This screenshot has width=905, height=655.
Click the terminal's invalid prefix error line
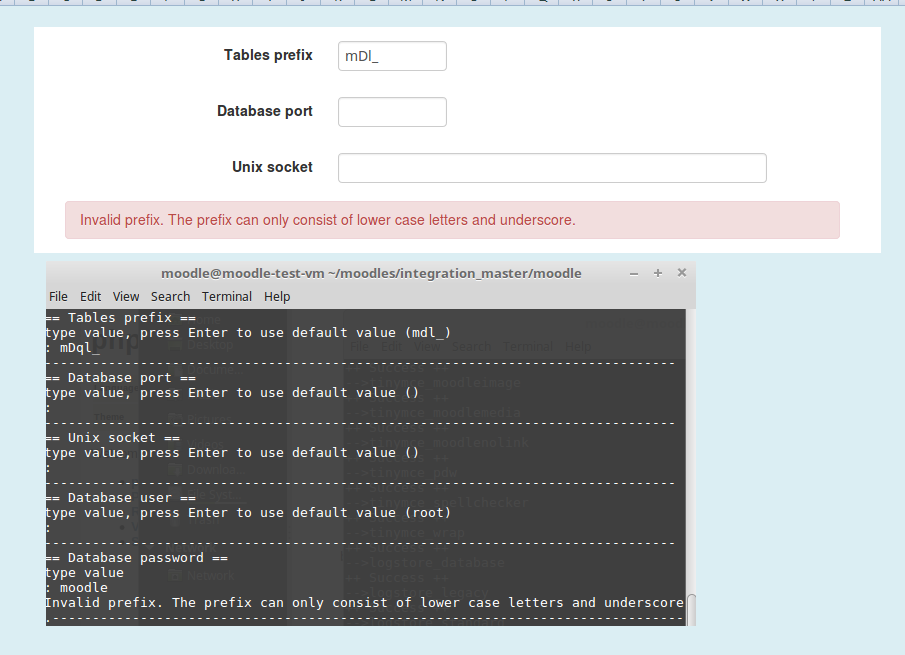(x=365, y=602)
